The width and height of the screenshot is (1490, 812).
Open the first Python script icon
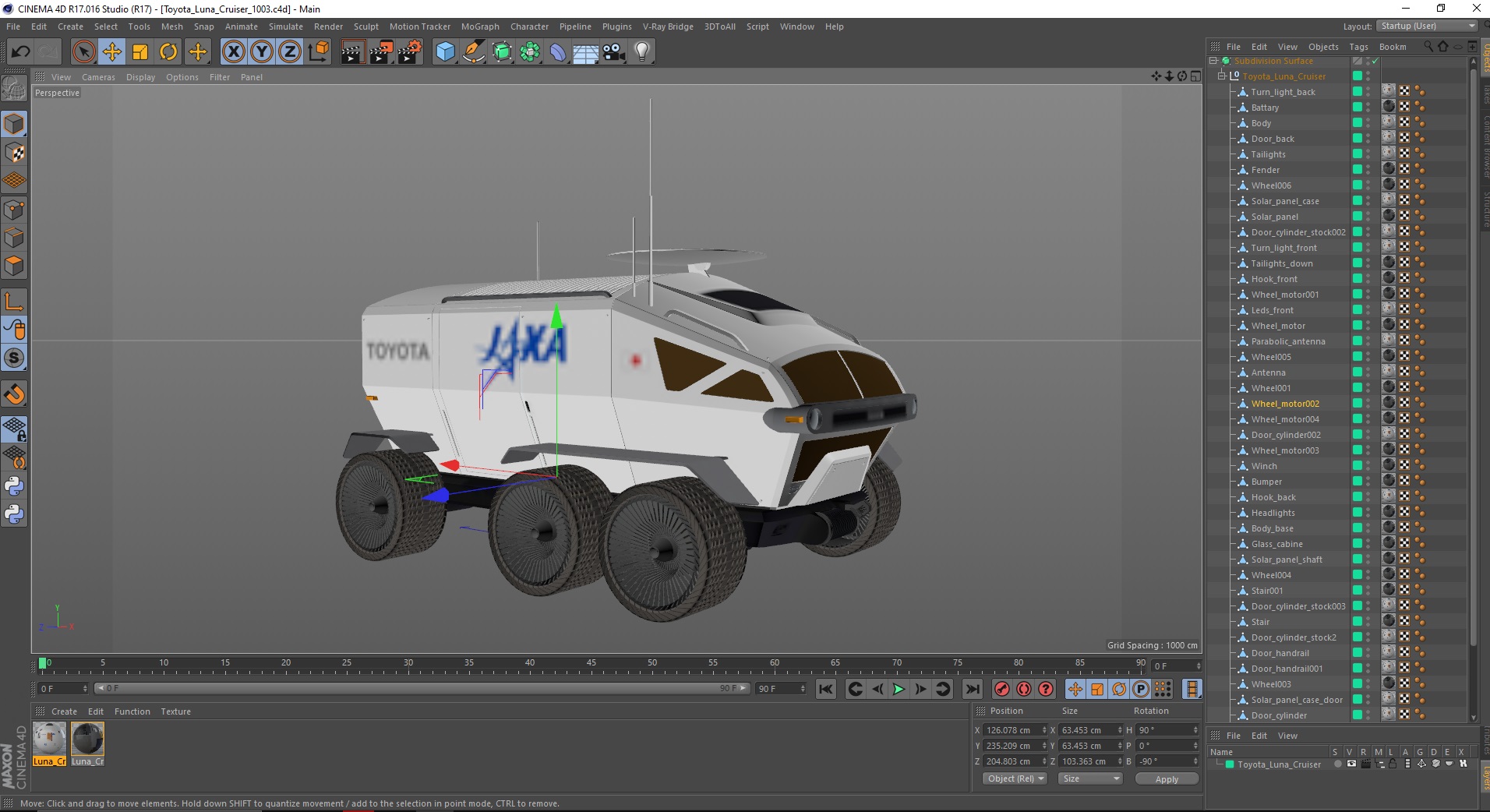(x=14, y=486)
